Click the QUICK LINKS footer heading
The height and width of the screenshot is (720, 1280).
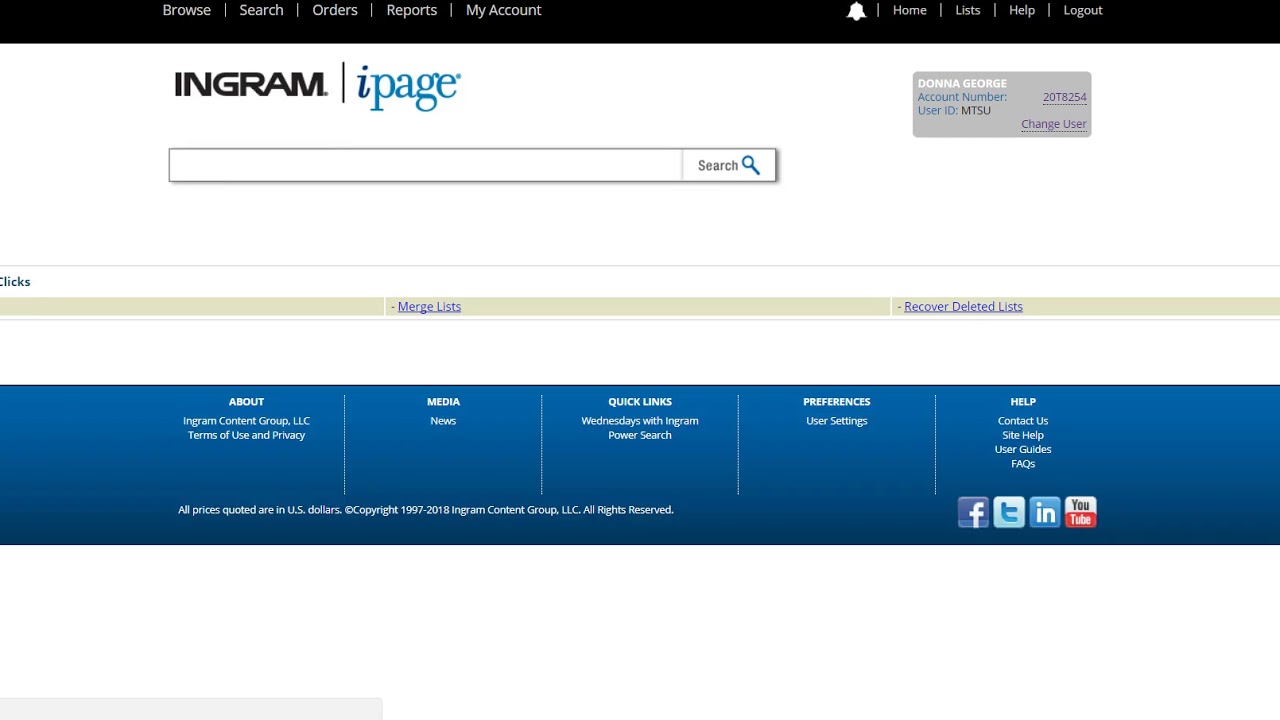640,402
